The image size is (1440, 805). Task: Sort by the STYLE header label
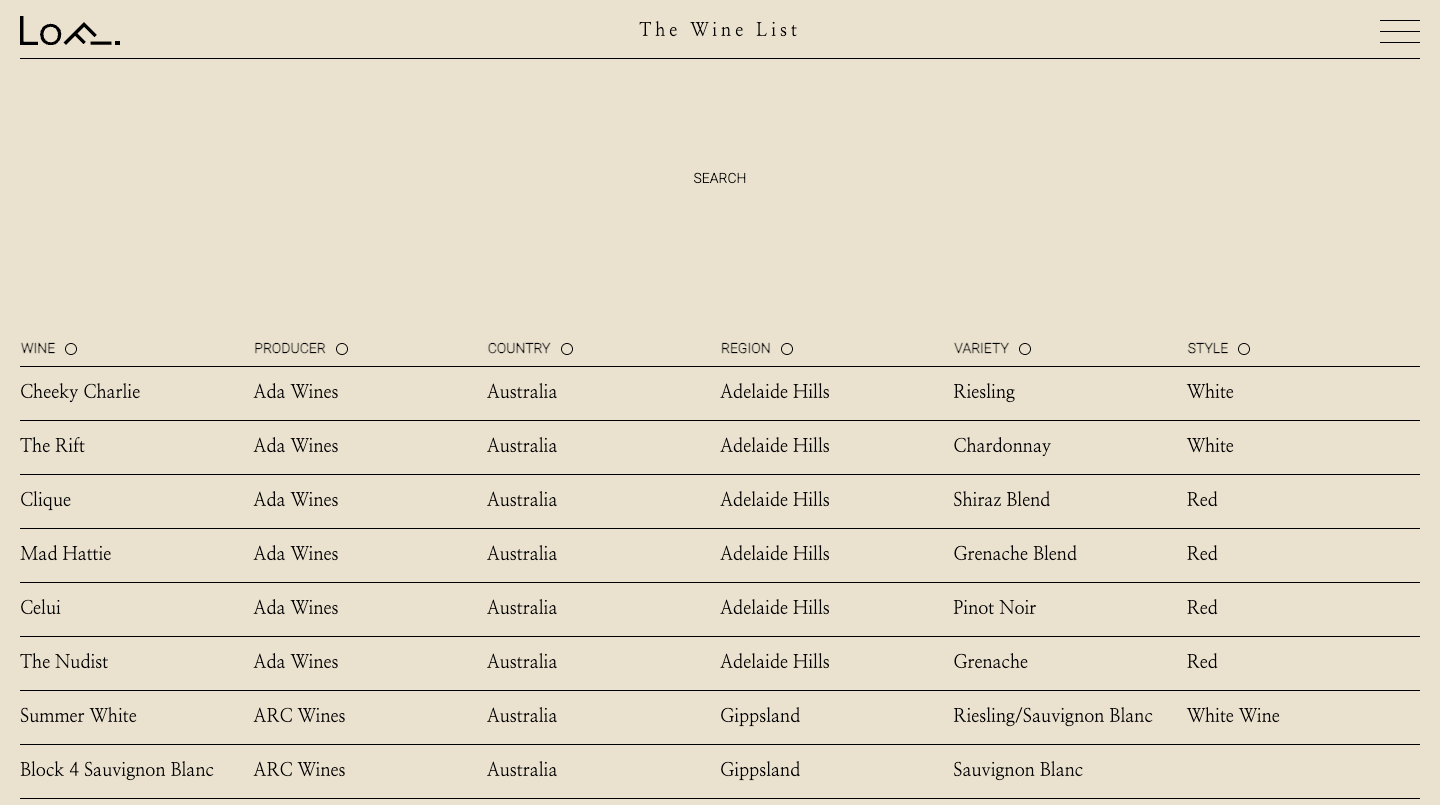tap(1207, 348)
